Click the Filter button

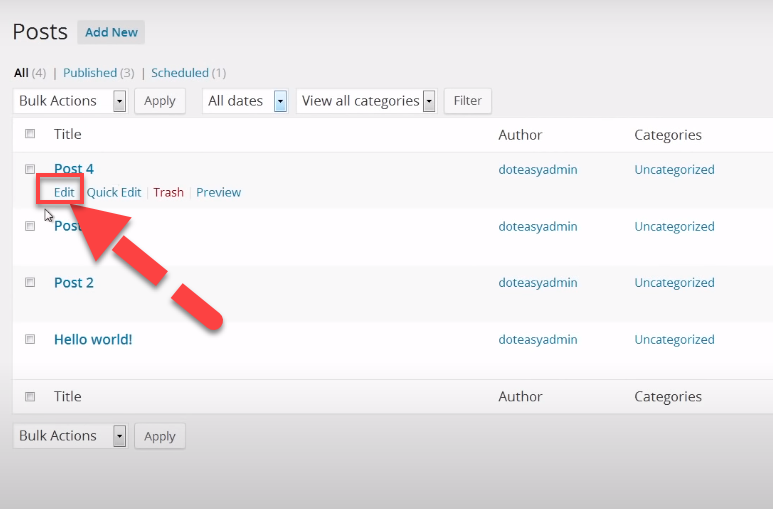467,101
